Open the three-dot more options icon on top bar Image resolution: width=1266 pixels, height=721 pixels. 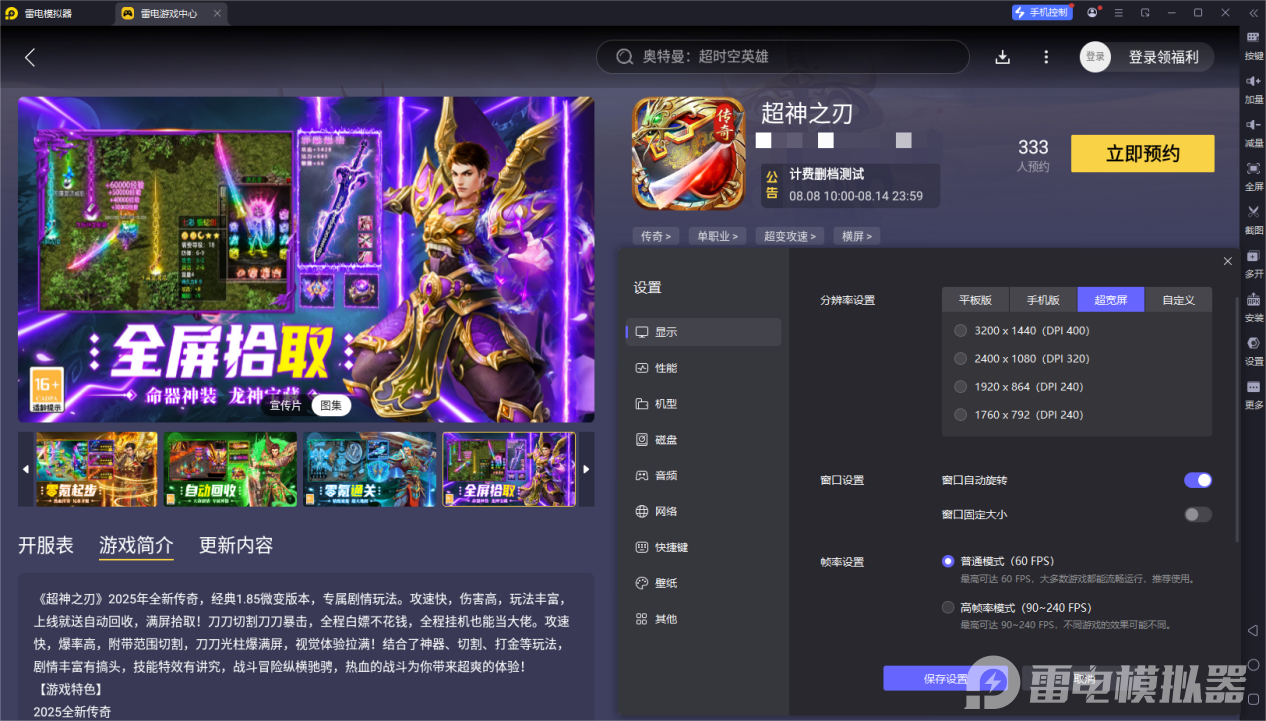pos(1046,57)
